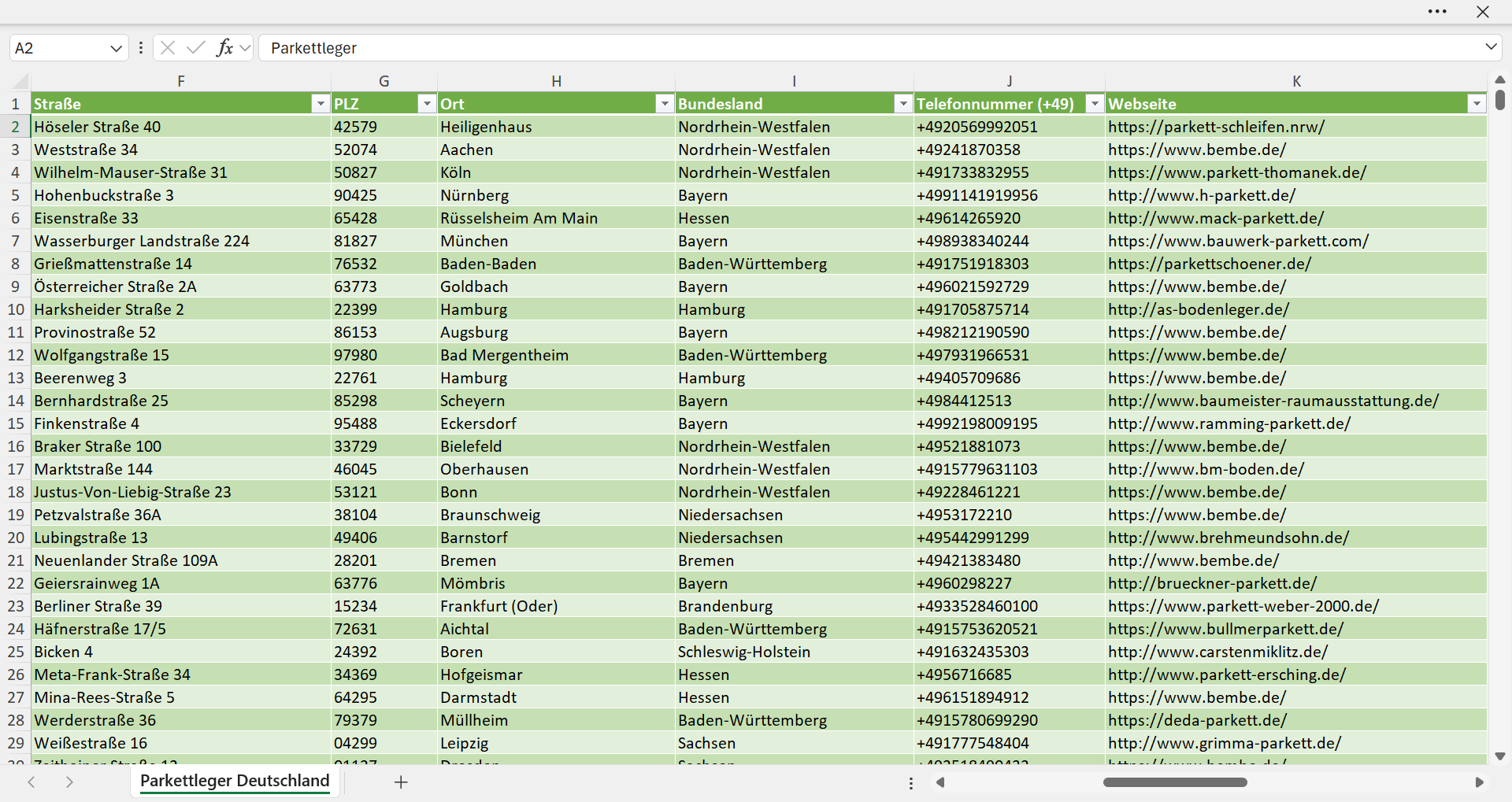Screen dimensions: 1512x802
Task: Open link https://www.bauwerk-parkett.com/
Action: [x=1239, y=241]
